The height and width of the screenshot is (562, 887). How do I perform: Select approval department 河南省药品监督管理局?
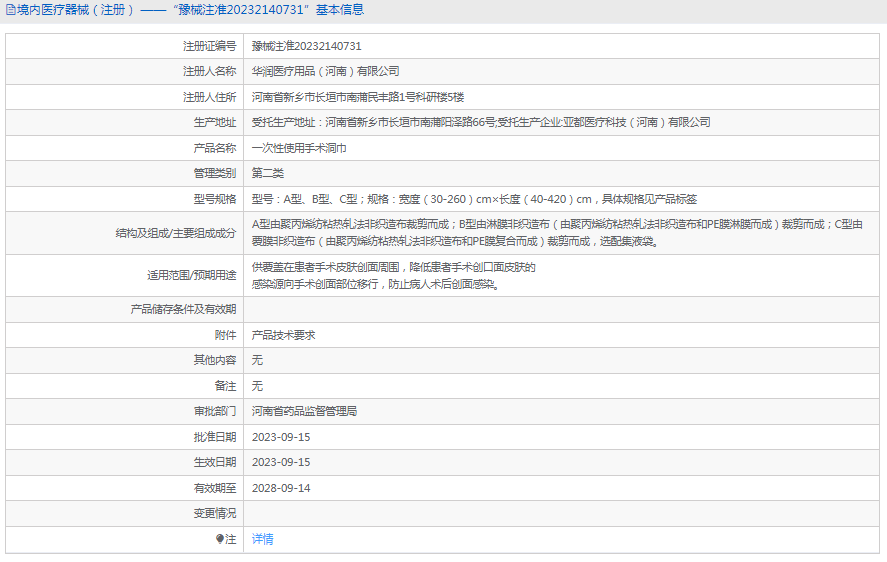coord(304,411)
